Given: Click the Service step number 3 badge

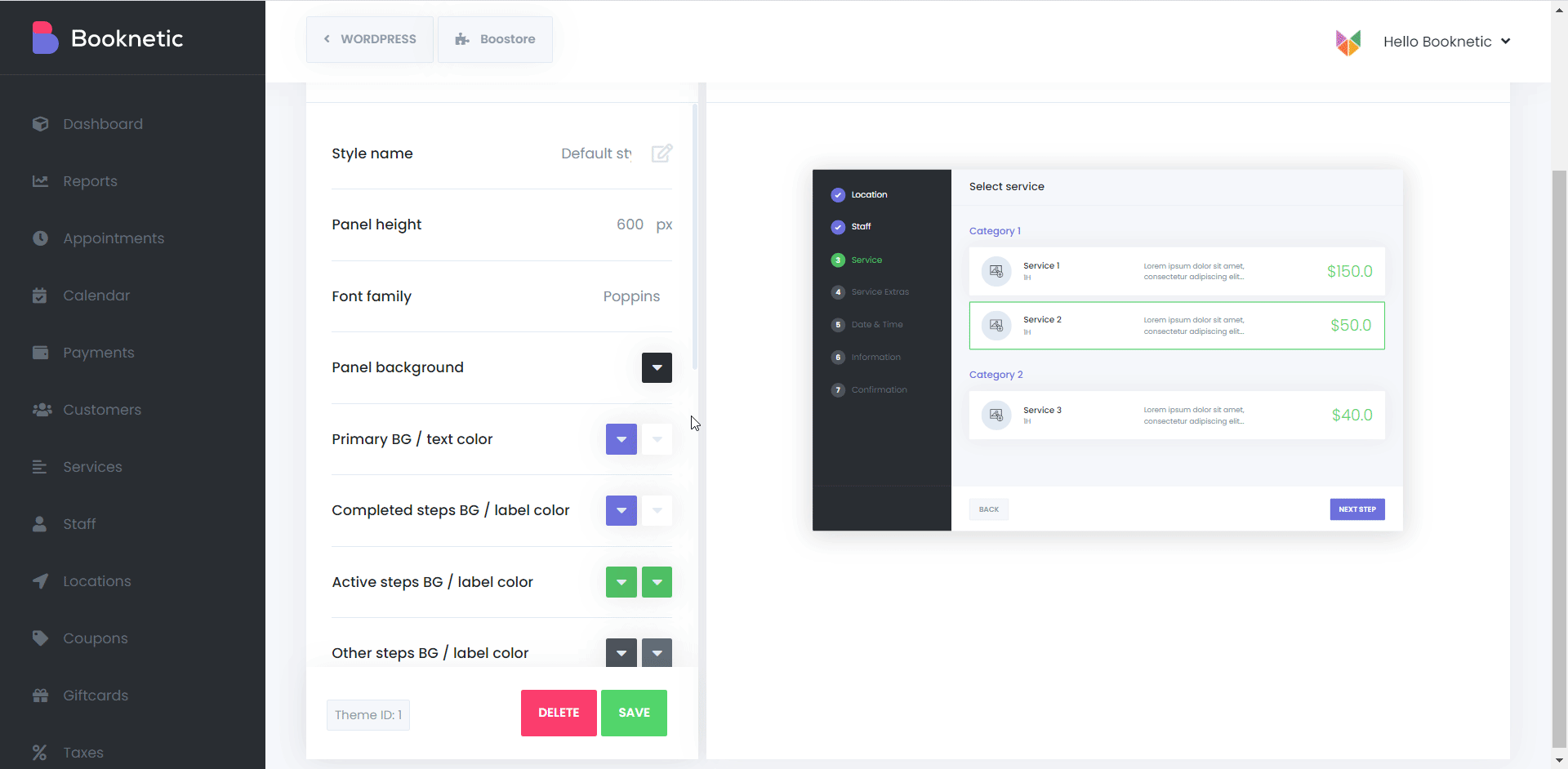Looking at the screenshot, I should [x=838, y=260].
